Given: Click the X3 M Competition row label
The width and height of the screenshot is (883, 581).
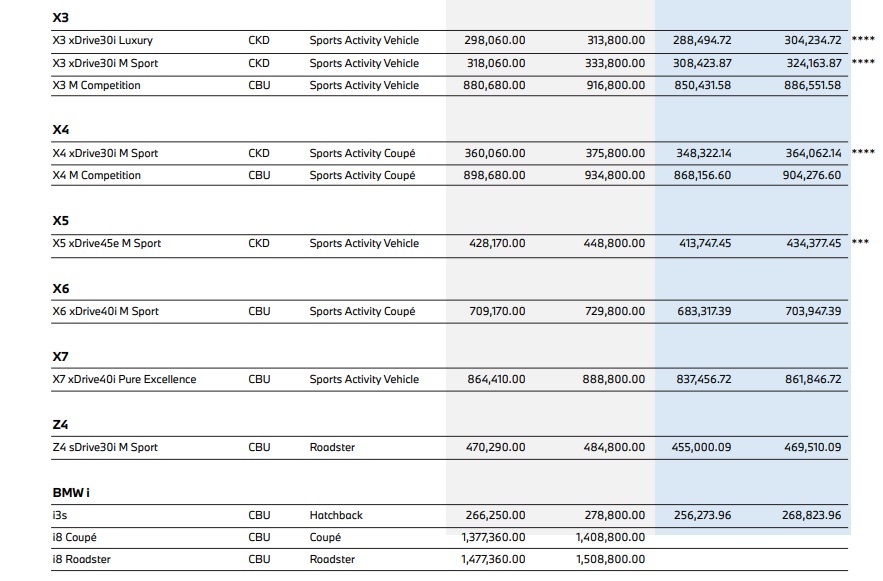Looking at the screenshot, I should coord(96,85).
